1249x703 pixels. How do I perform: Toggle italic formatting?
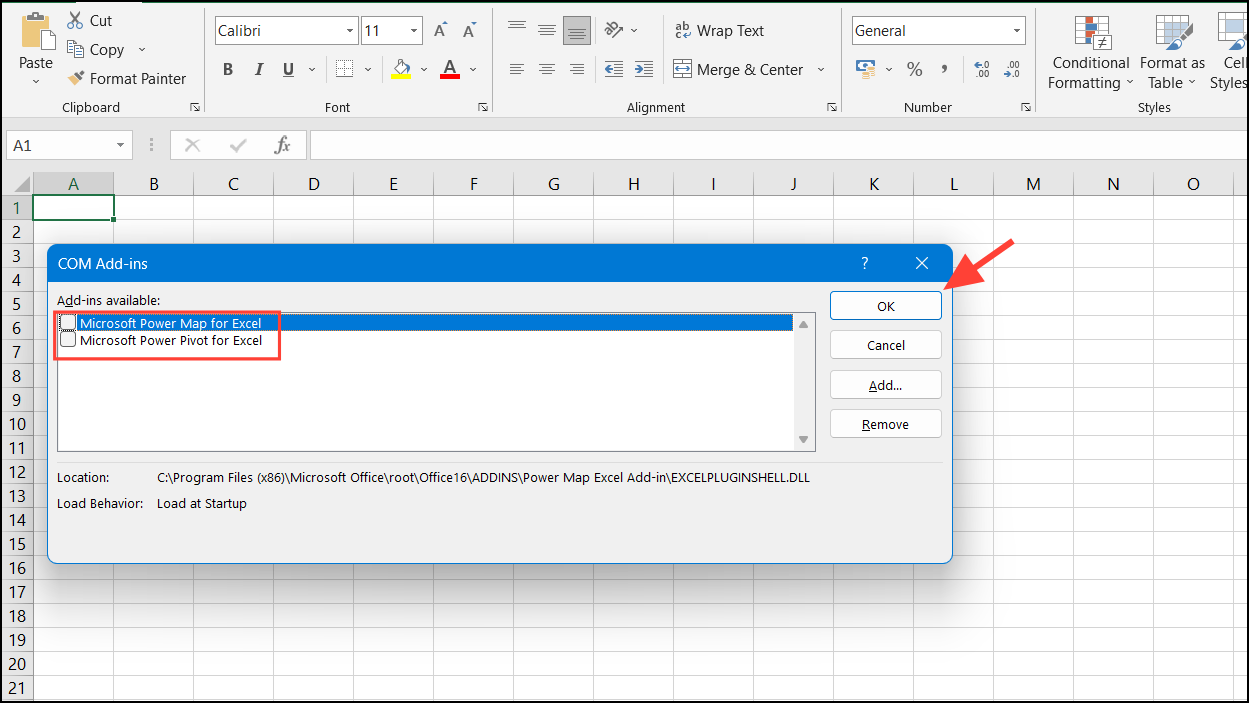click(259, 70)
